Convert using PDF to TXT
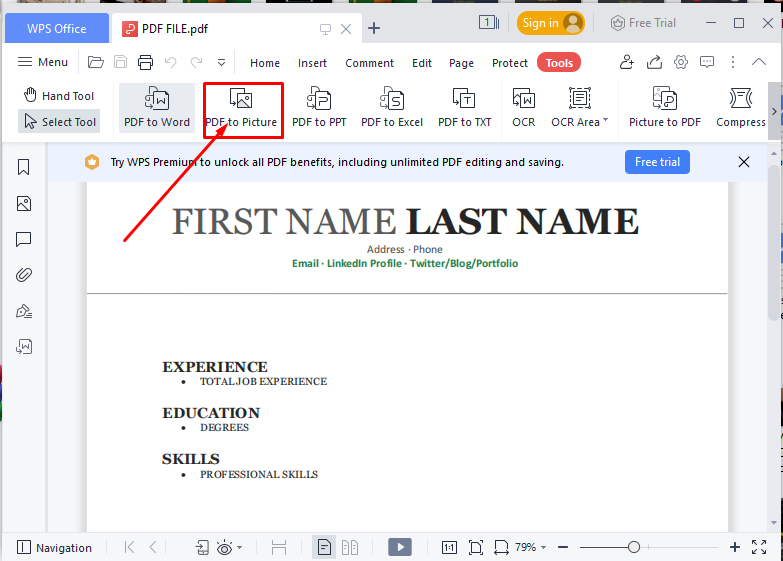 (x=464, y=107)
